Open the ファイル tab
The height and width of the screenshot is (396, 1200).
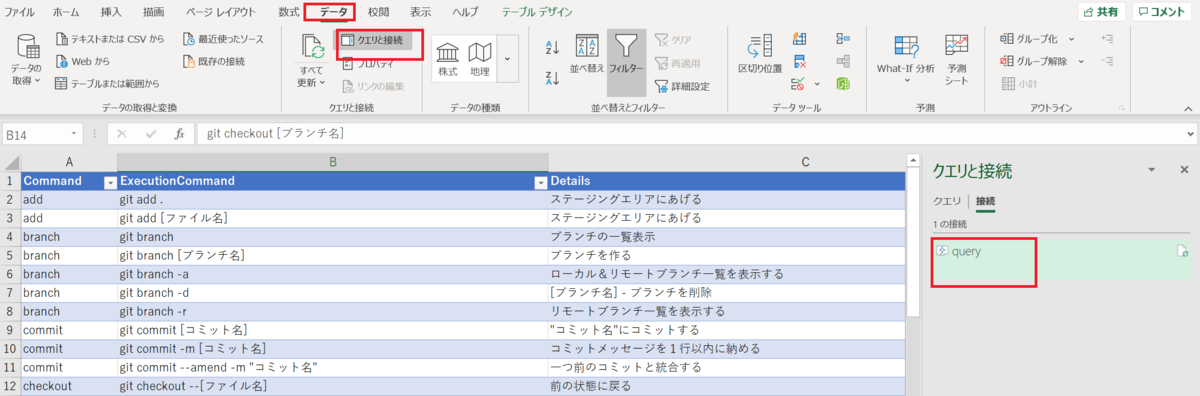click(x=19, y=12)
